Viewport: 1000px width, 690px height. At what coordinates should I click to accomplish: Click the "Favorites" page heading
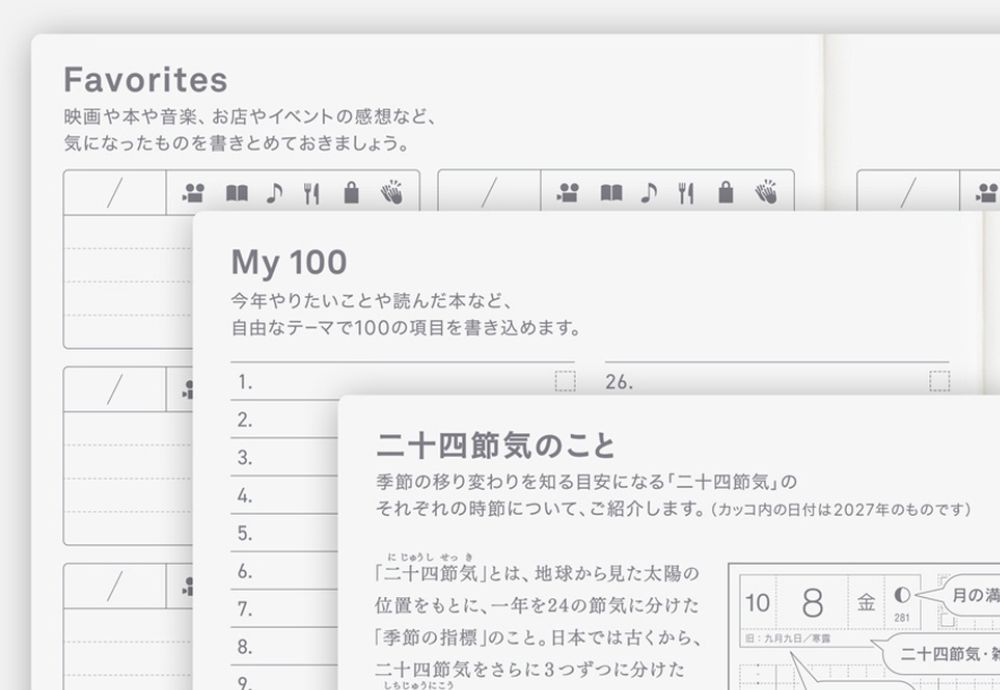[145, 80]
